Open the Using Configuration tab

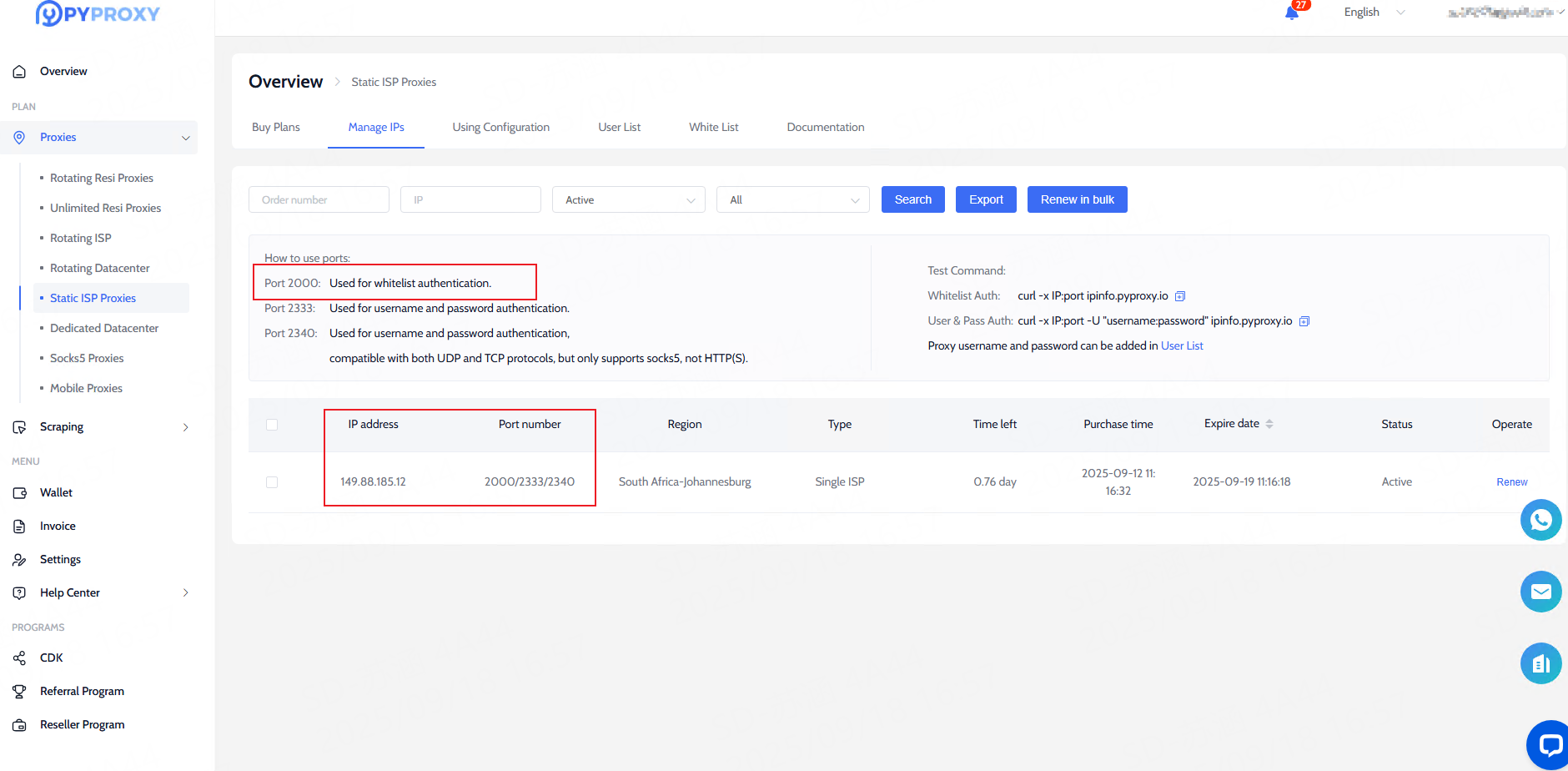point(500,128)
